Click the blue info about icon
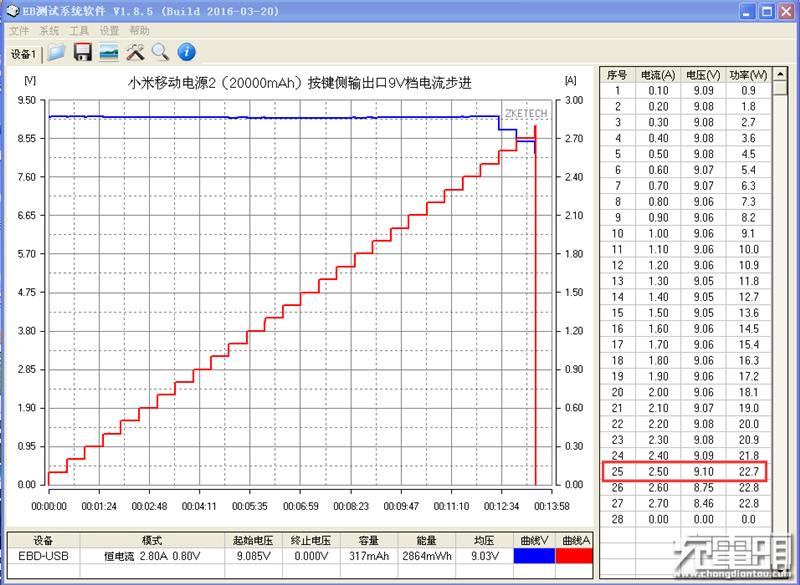 click(x=187, y=52)
